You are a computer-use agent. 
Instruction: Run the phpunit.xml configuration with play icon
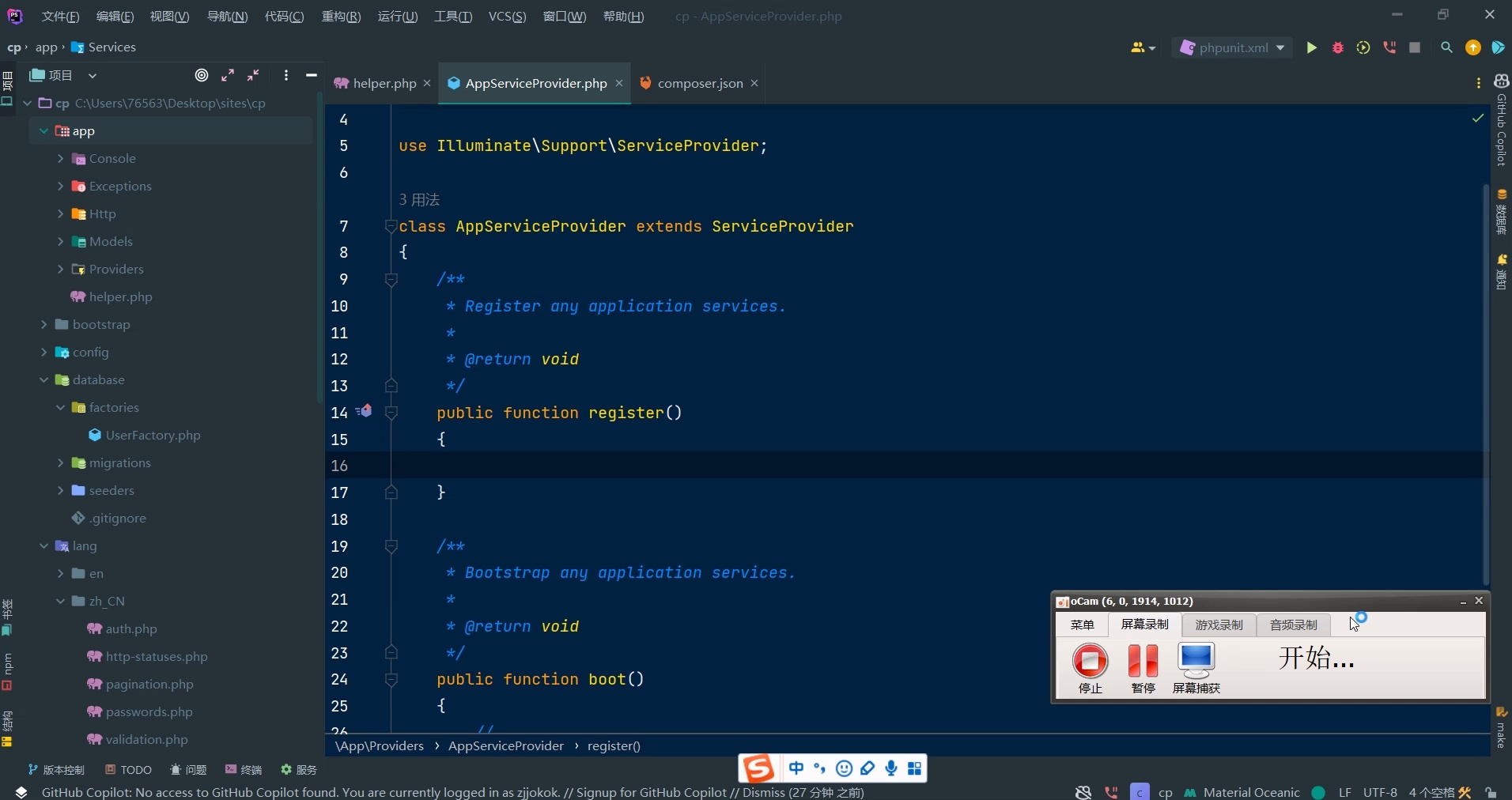tap(1312, 47)
